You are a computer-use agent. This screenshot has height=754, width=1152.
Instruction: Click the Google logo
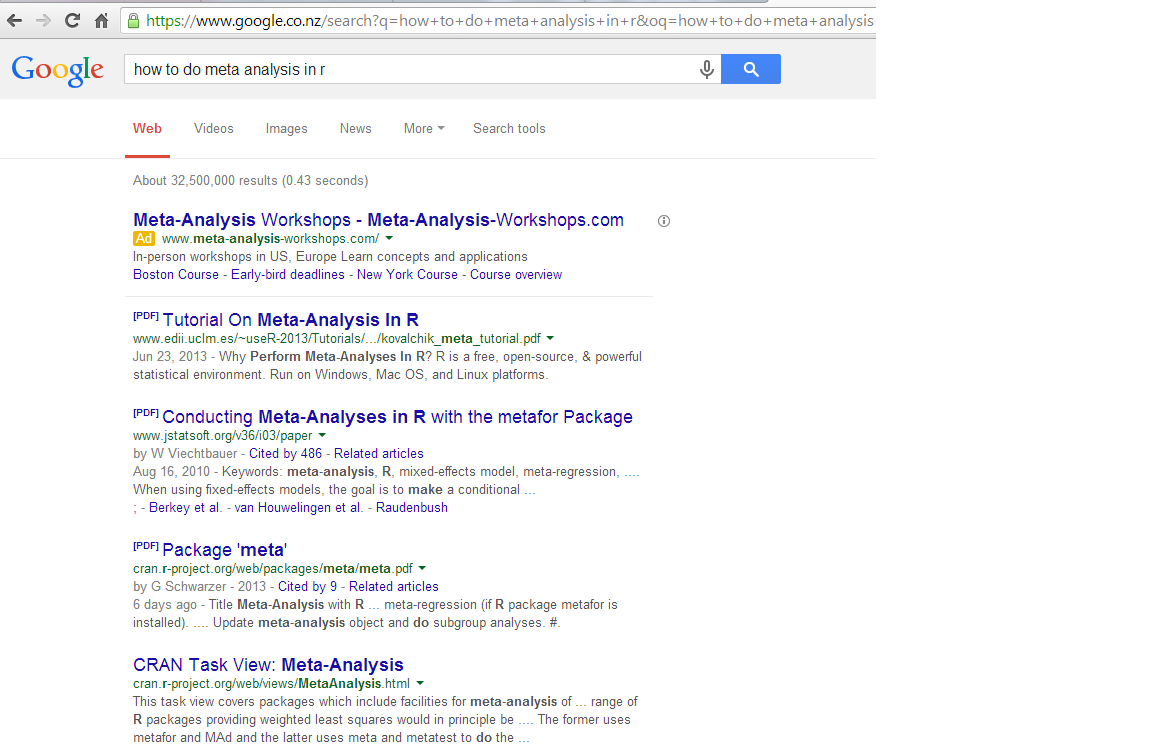point(57,71)
